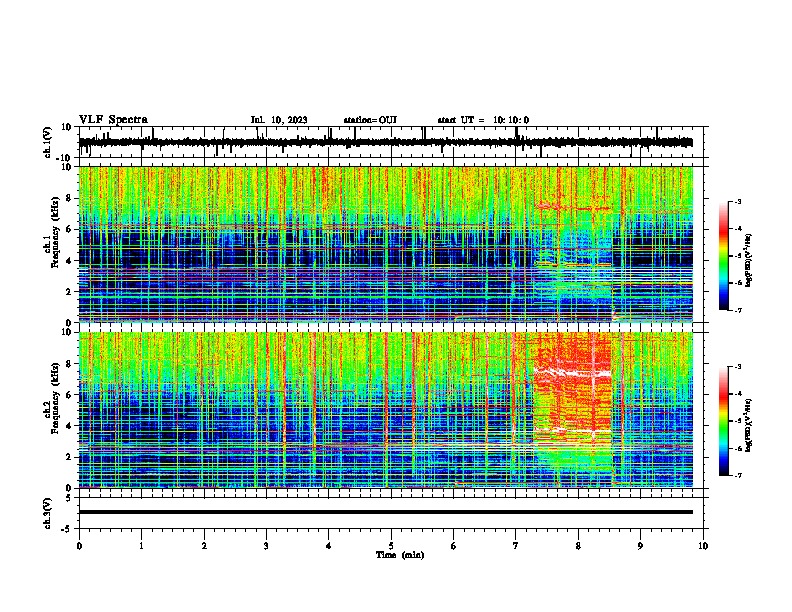The width and height of the screenshot is (792, 612).
Task: Click the flat ch.3 voltage trace line
Action: click(385, 512)
